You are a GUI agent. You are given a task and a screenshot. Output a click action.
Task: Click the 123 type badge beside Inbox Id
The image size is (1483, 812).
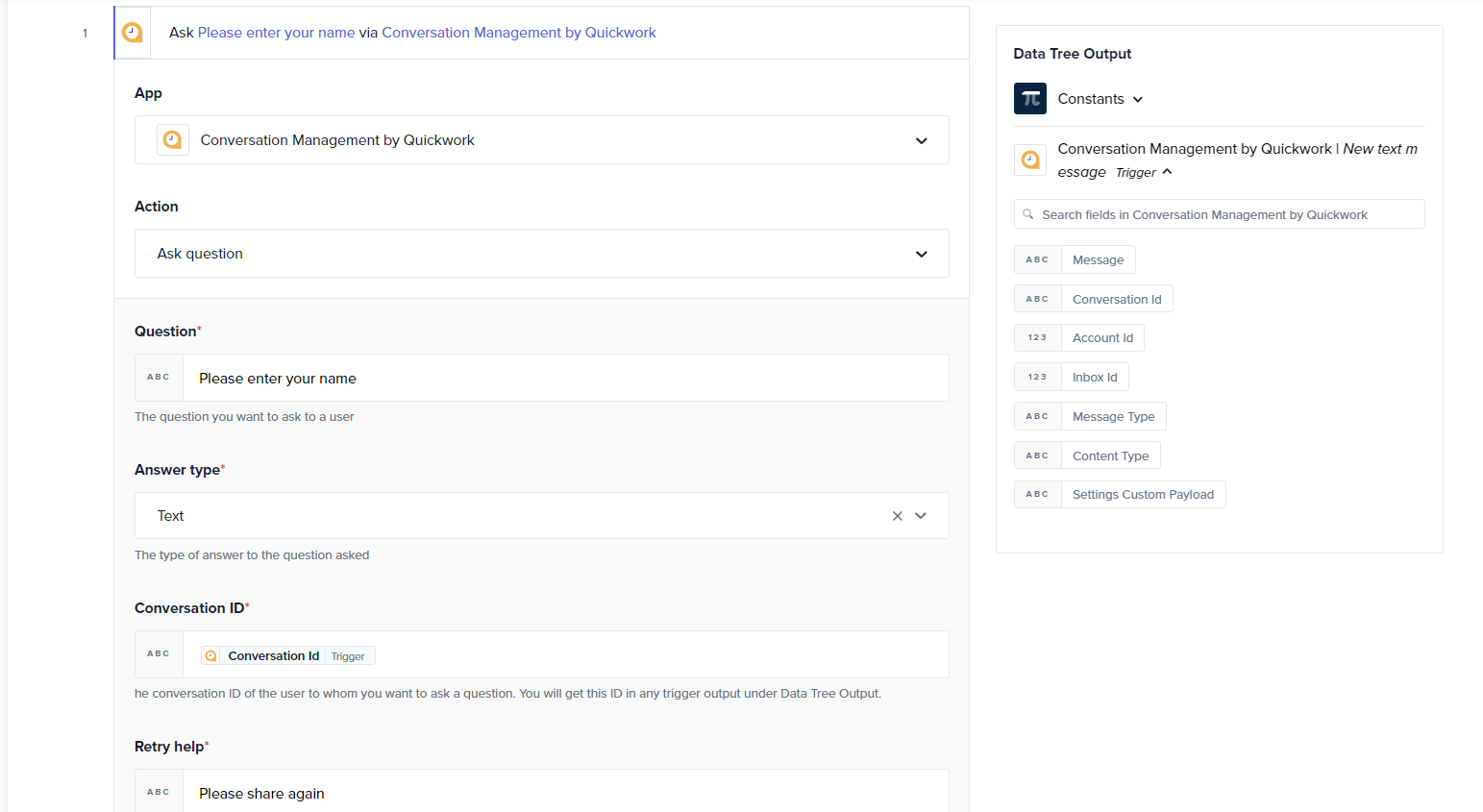pyautogui.click(x=1038, y=377)
